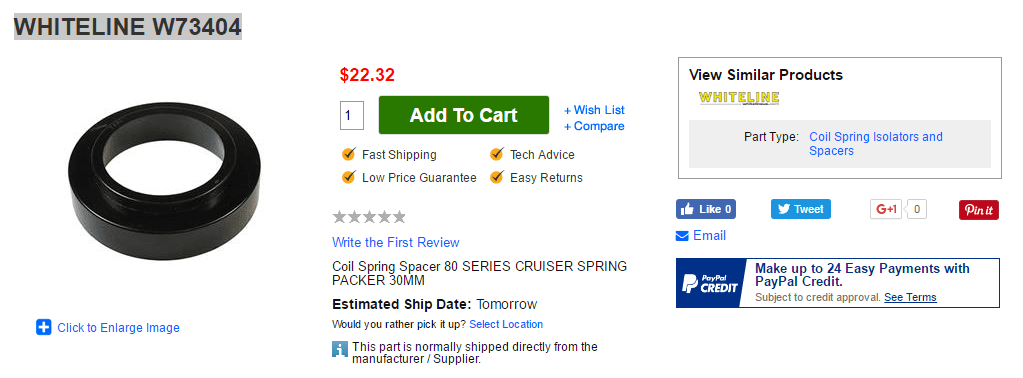Click the Email envelope icon
Viewport: 1023px width, 378px height.
682,236
